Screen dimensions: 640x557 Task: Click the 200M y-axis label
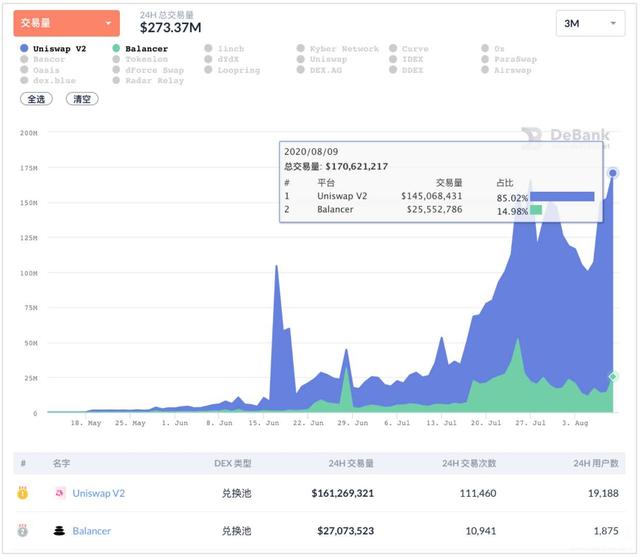(29, 133)
